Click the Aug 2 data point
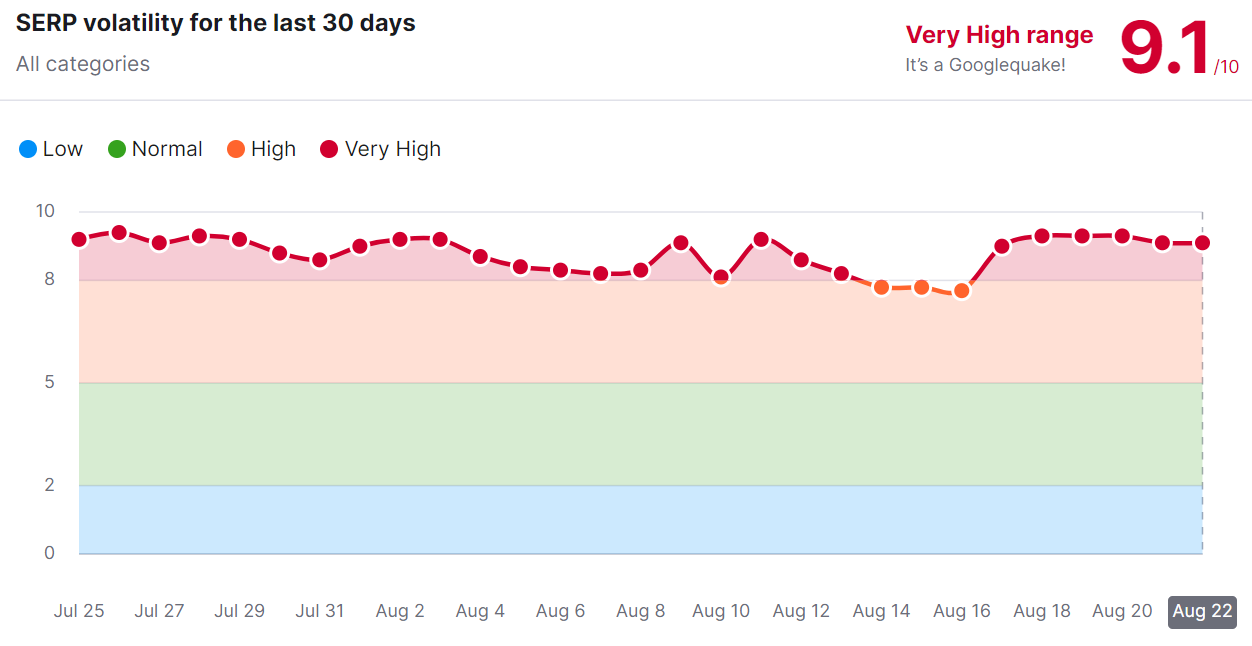This screenshot has width=1252, height=646. click(x=400, y=240)
